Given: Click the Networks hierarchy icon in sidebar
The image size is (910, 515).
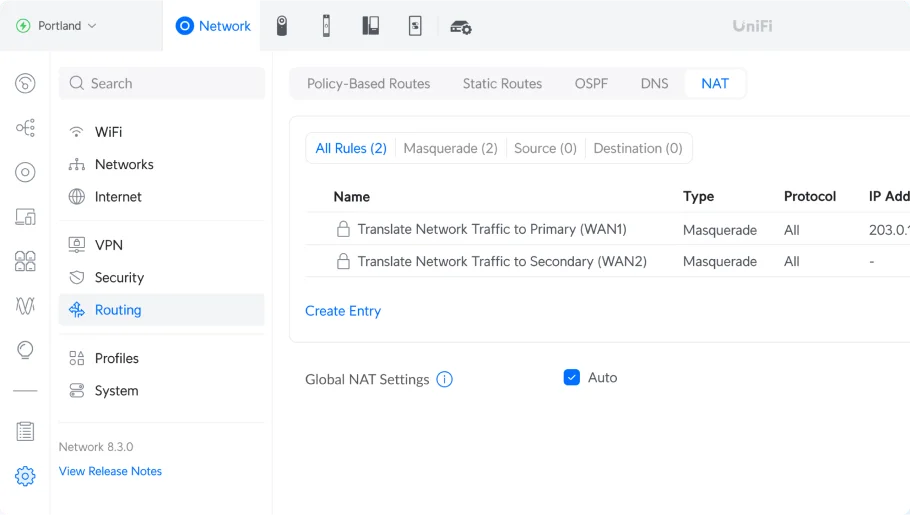Looking at the screenshot, I should click(76, 164).
